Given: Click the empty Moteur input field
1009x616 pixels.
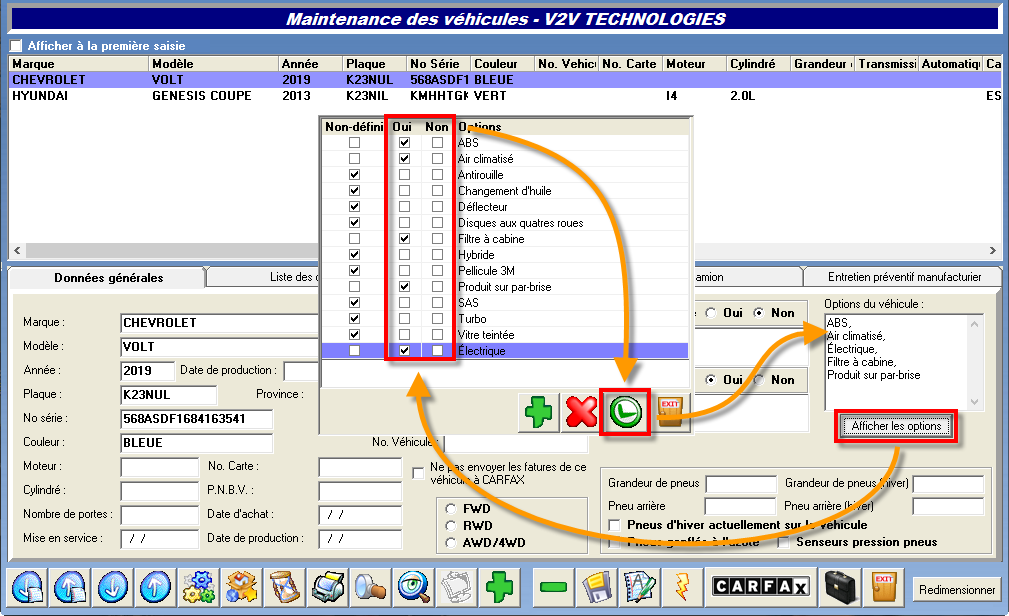Looking at the screenshot, I should pyautogui.click(x=160, y=467).
